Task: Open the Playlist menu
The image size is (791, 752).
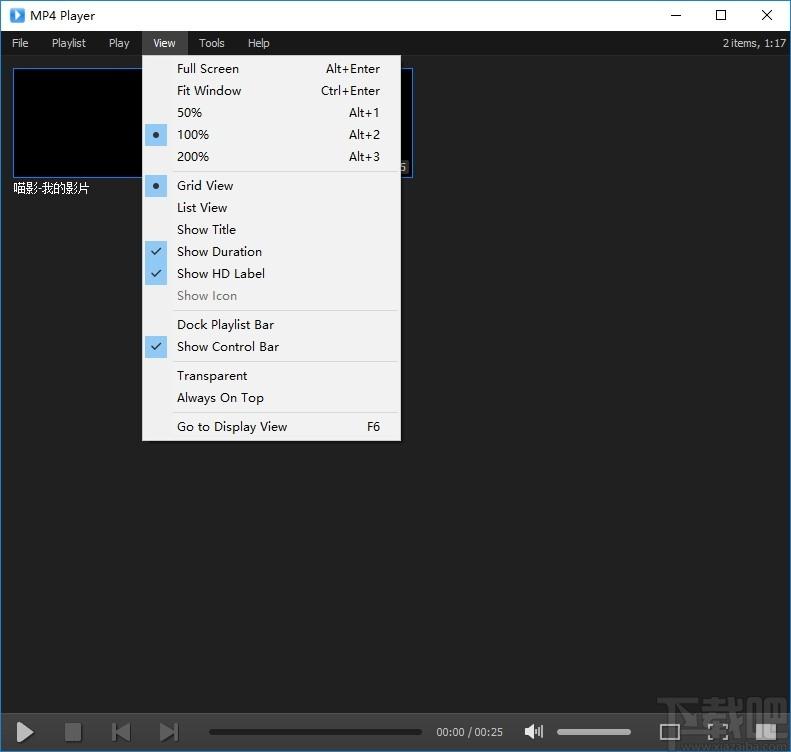Action: (x=69, y=43)
